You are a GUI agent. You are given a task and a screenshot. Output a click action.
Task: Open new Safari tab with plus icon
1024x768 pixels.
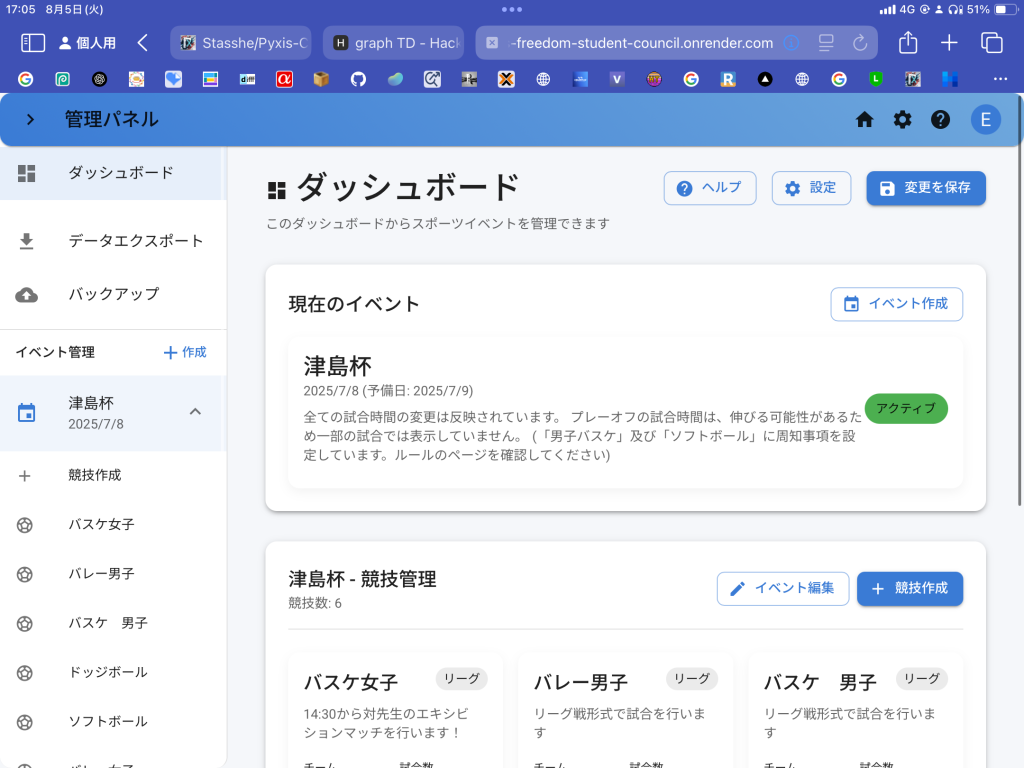[x=949, y=43]
